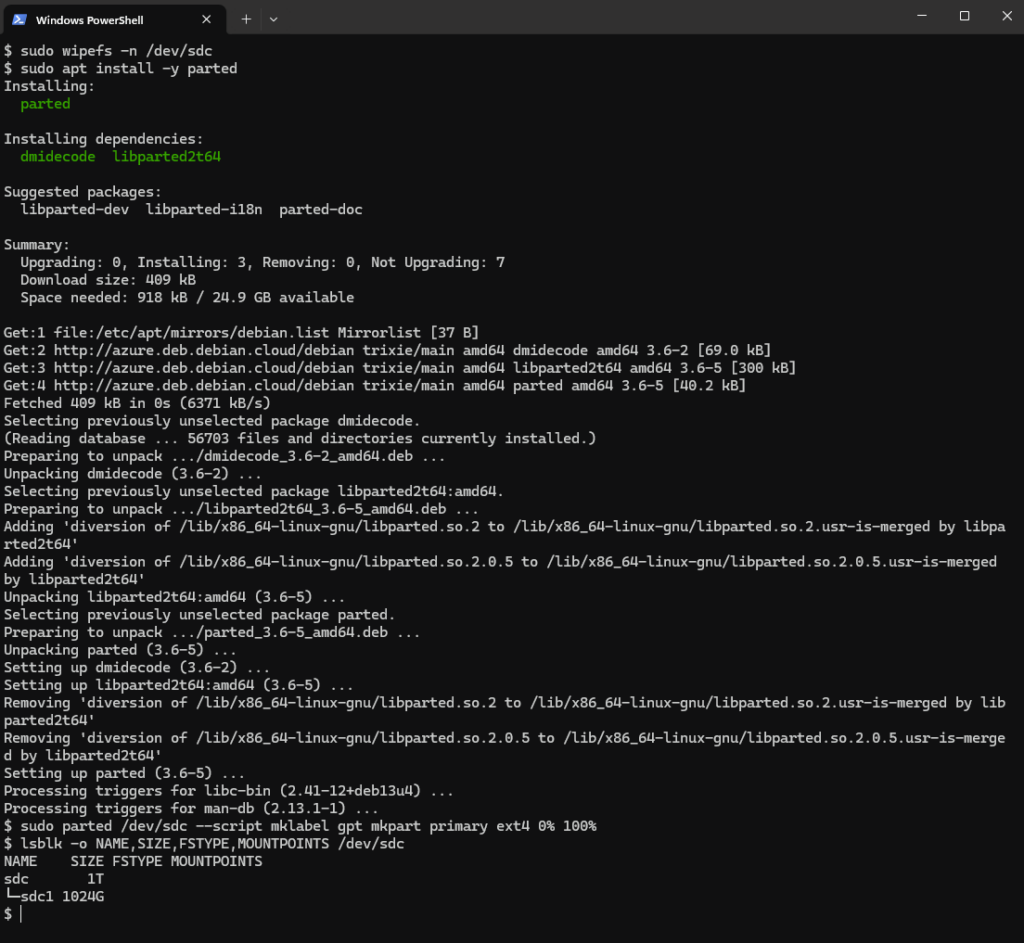Click the 'sdc 1T' row
Viewport: 1024px width, 943px height.
[x=54, y=880]
